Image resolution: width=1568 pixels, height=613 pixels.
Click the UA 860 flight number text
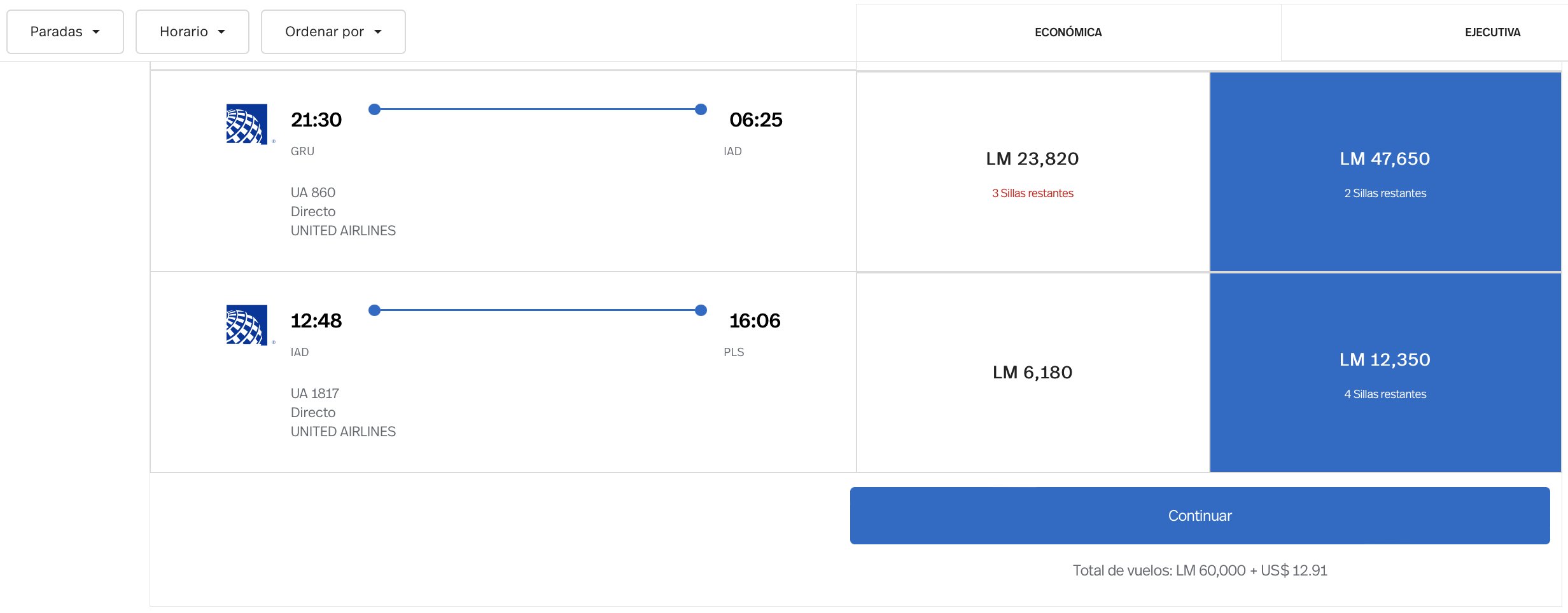pyautogui.click(x=312, y=193)
